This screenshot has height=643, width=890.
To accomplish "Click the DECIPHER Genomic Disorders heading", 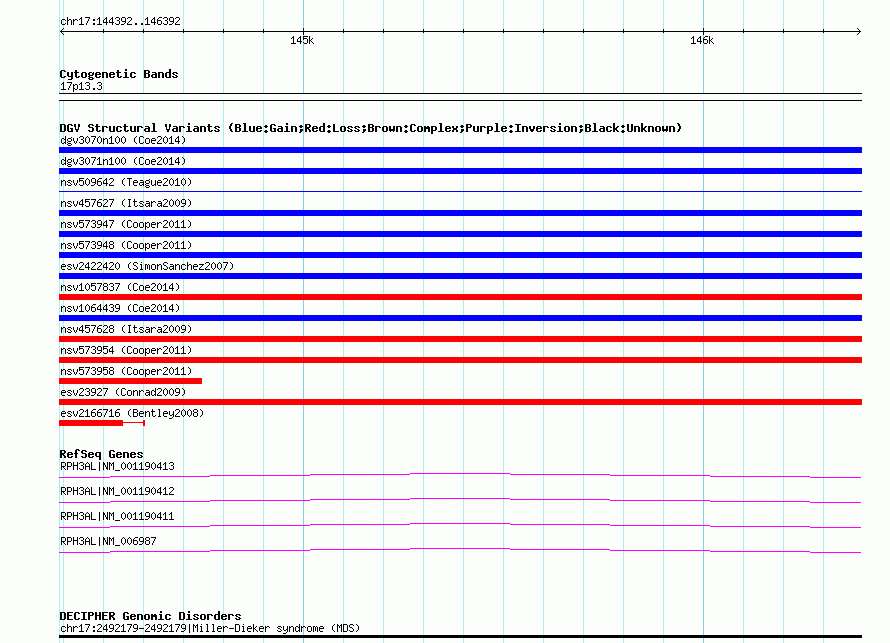I will coord(150,616).
